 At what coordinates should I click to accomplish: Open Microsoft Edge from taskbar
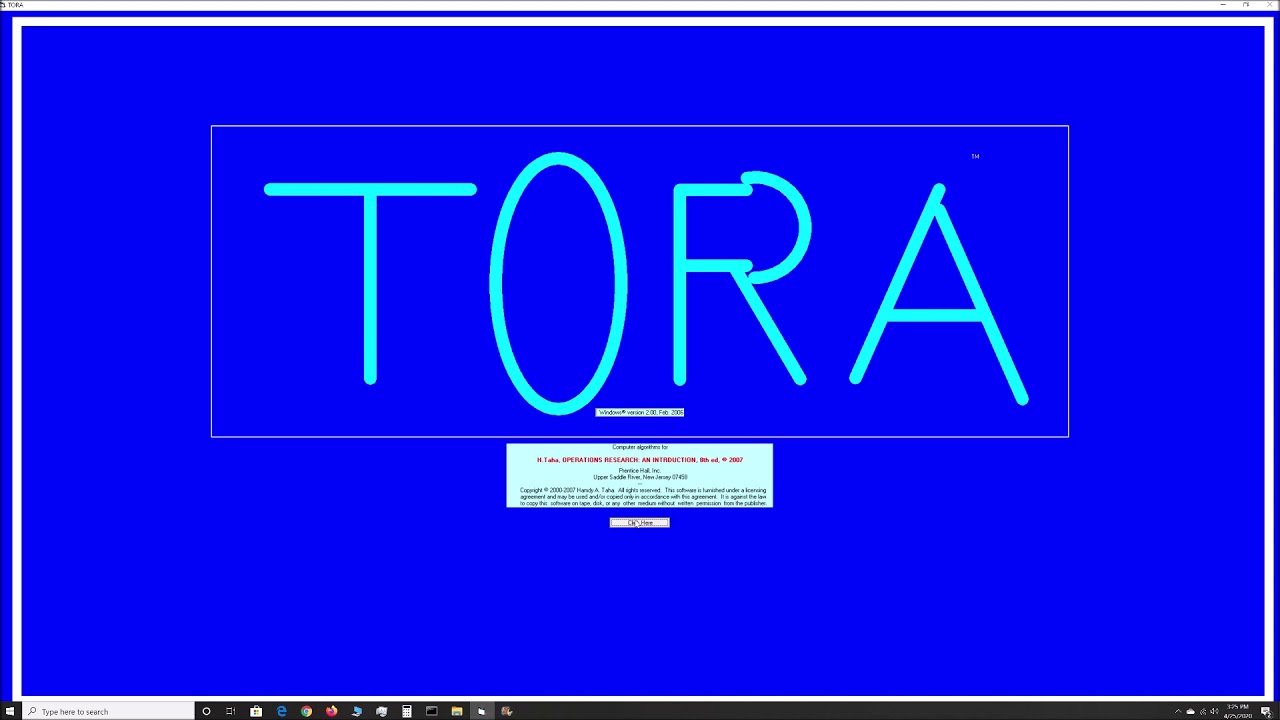click(281, 711)
